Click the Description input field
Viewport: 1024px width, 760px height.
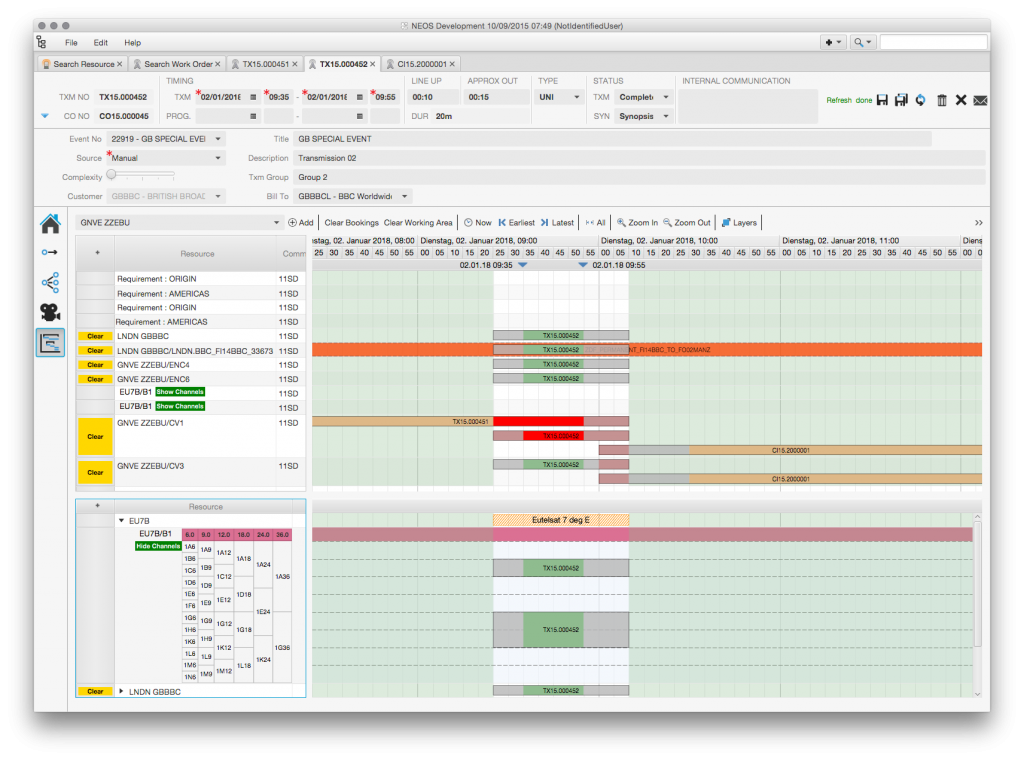coord(639,158)
